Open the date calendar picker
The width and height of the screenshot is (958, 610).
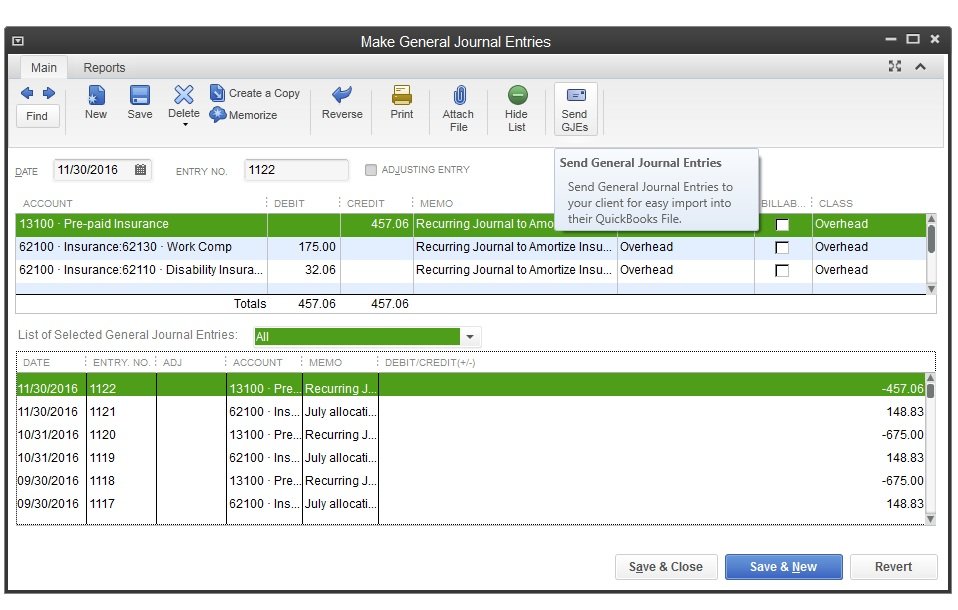141,170
